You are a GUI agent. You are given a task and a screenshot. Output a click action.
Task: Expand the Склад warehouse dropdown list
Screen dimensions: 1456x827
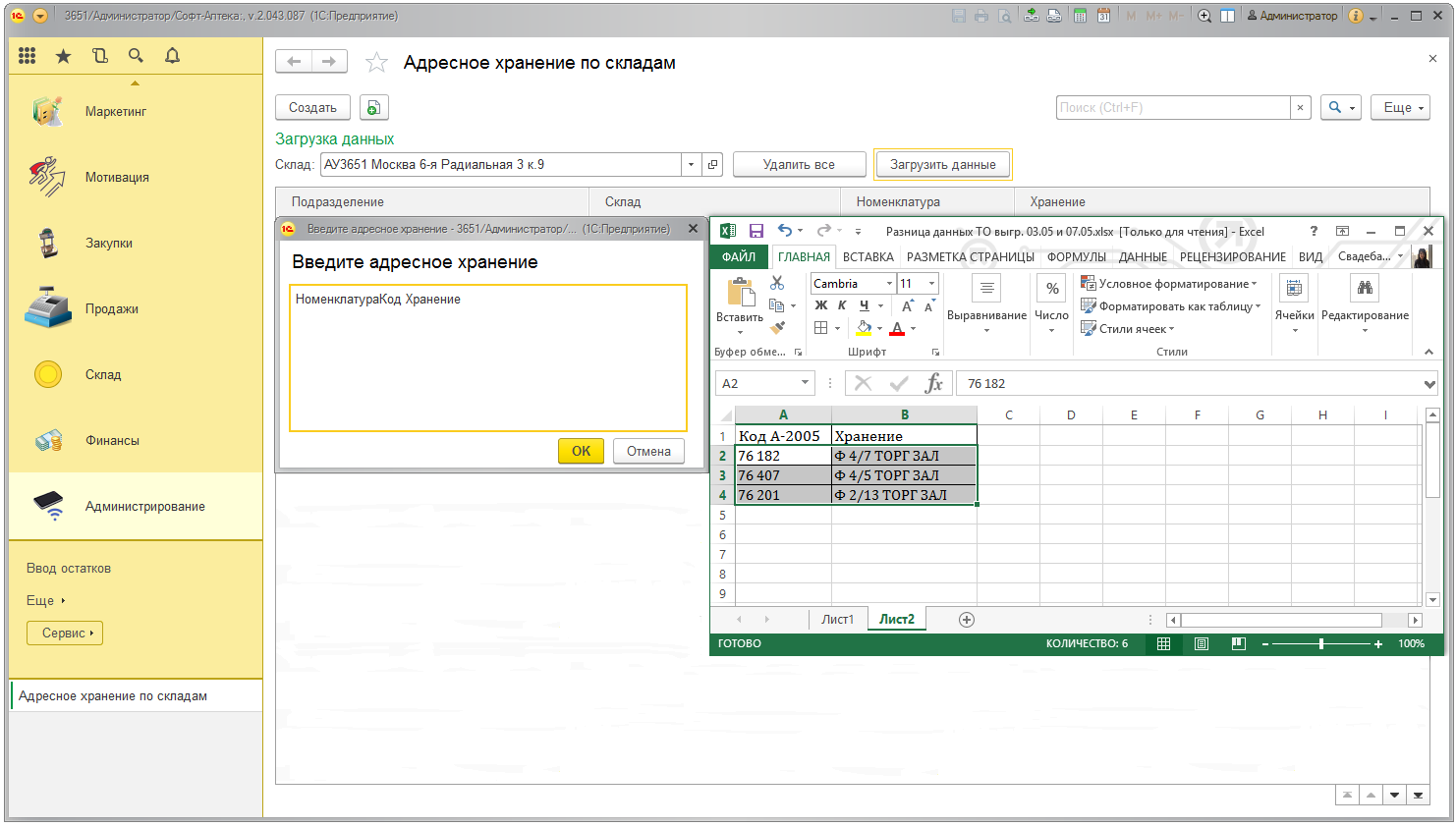(x=691, y=165)
